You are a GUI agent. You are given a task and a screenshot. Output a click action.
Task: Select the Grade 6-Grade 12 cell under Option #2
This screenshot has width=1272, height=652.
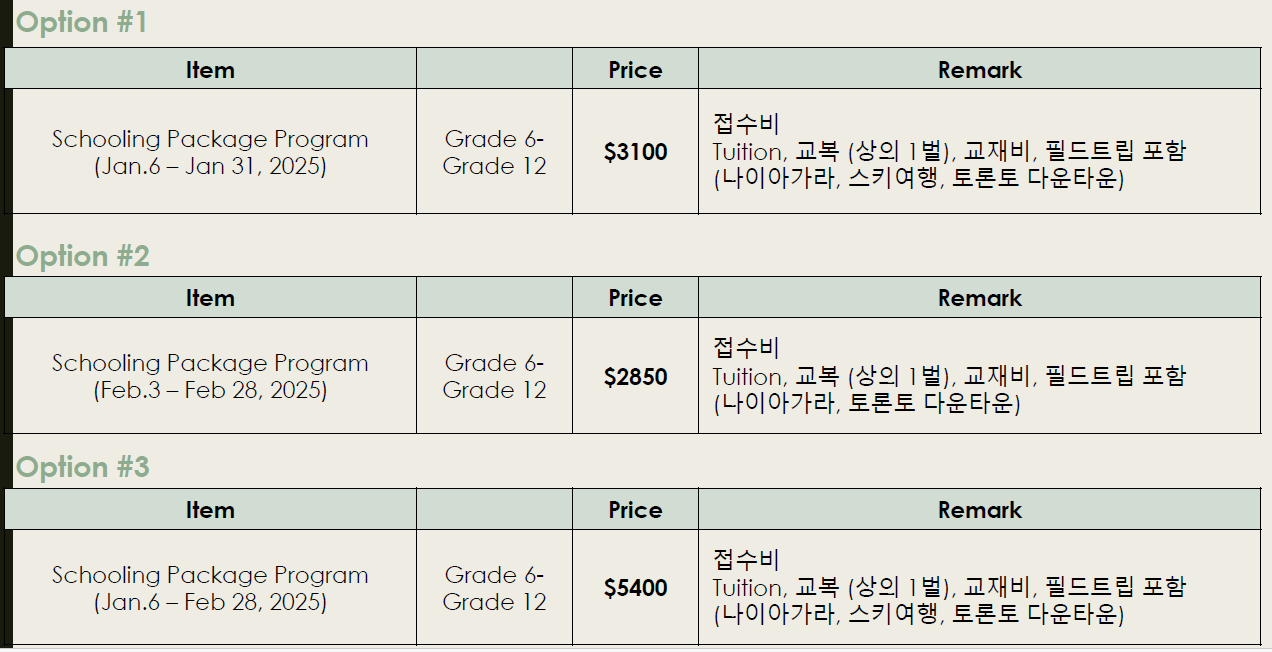tap(494, 377)
